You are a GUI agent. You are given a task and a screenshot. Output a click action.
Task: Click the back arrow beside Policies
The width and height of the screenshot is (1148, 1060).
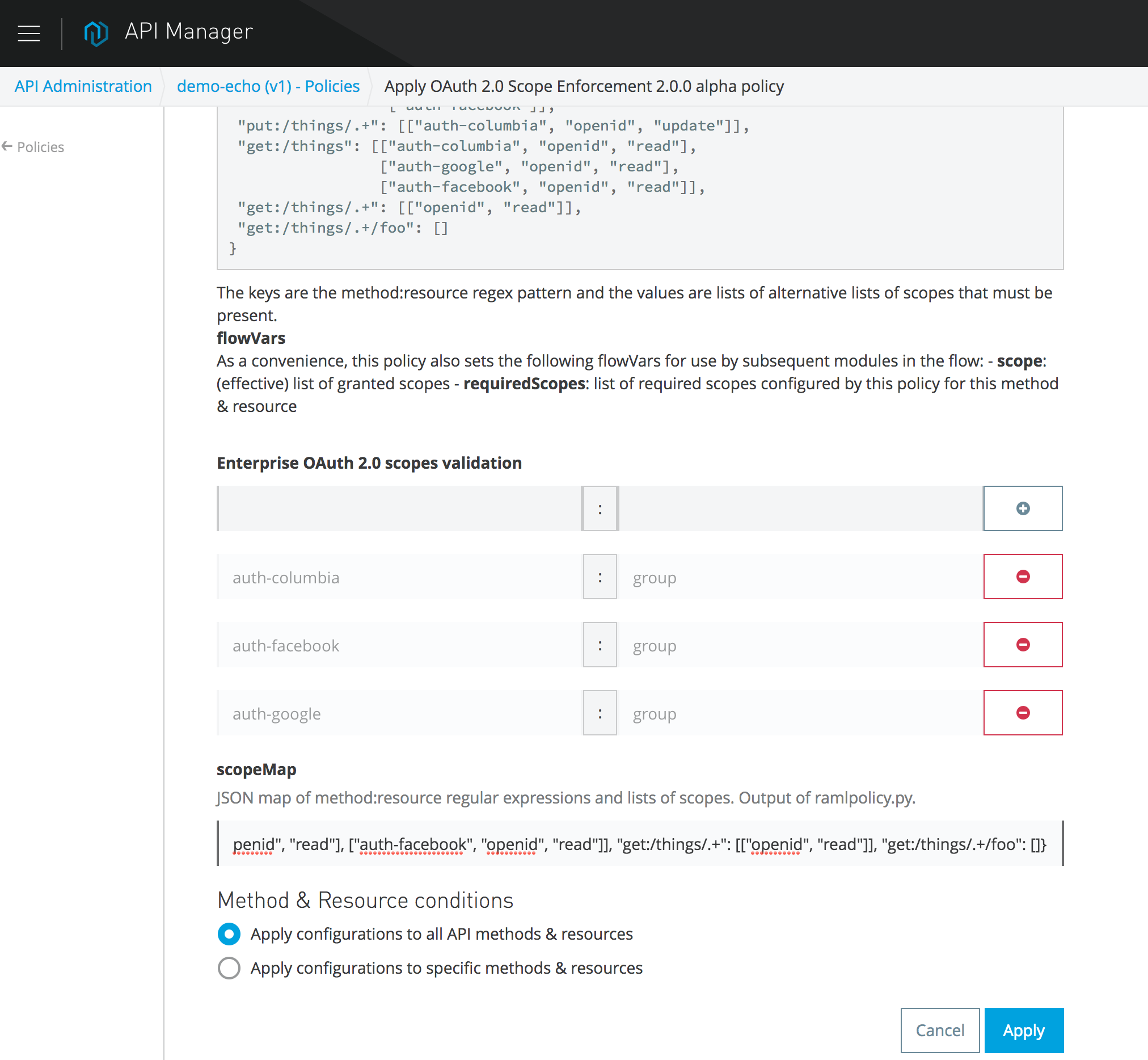[7, 147]
